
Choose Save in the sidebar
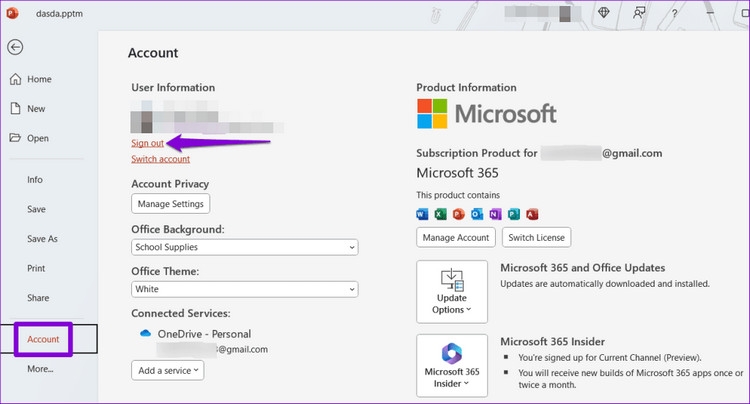click(x=36, y=209)
